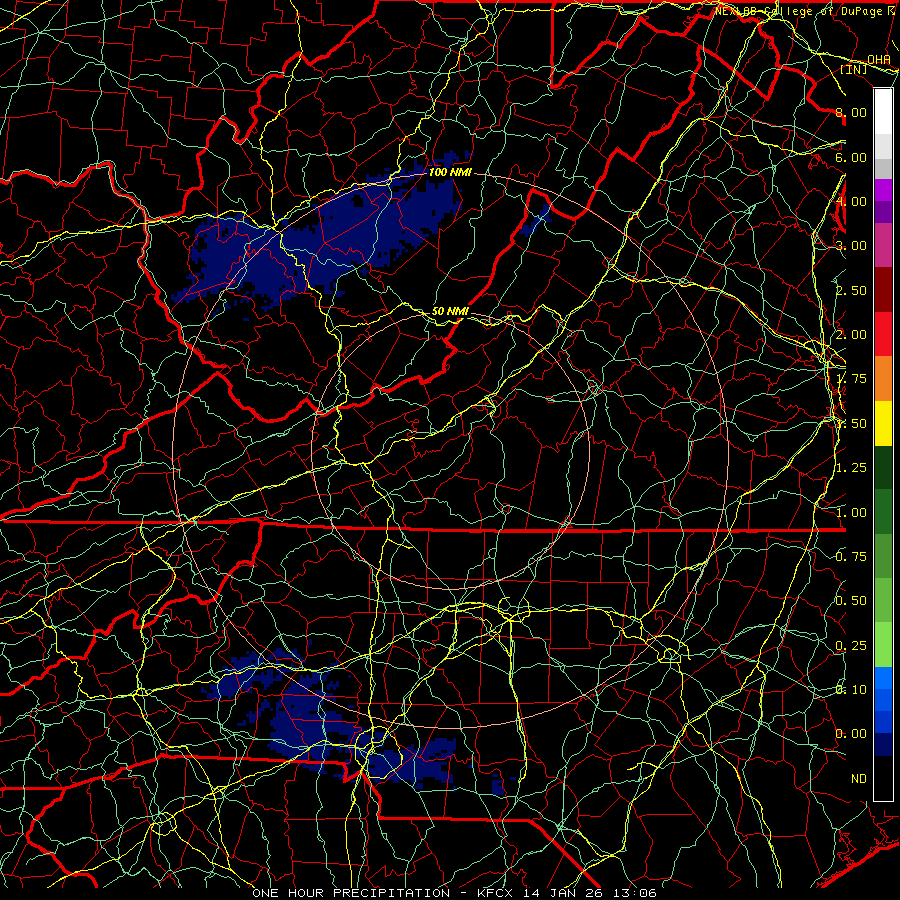This screenshot has width=900, height=900.
Task: Click the 0.75 scale label
Action: coord(851,557)
